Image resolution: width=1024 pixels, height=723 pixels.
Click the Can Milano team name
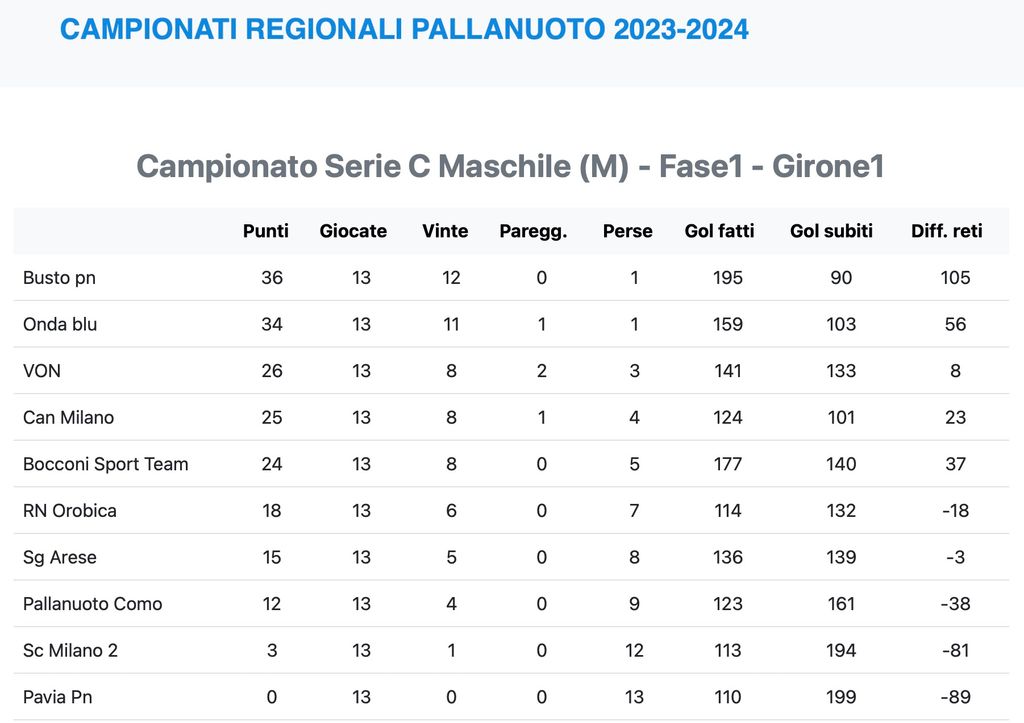(x=68, y=417)
